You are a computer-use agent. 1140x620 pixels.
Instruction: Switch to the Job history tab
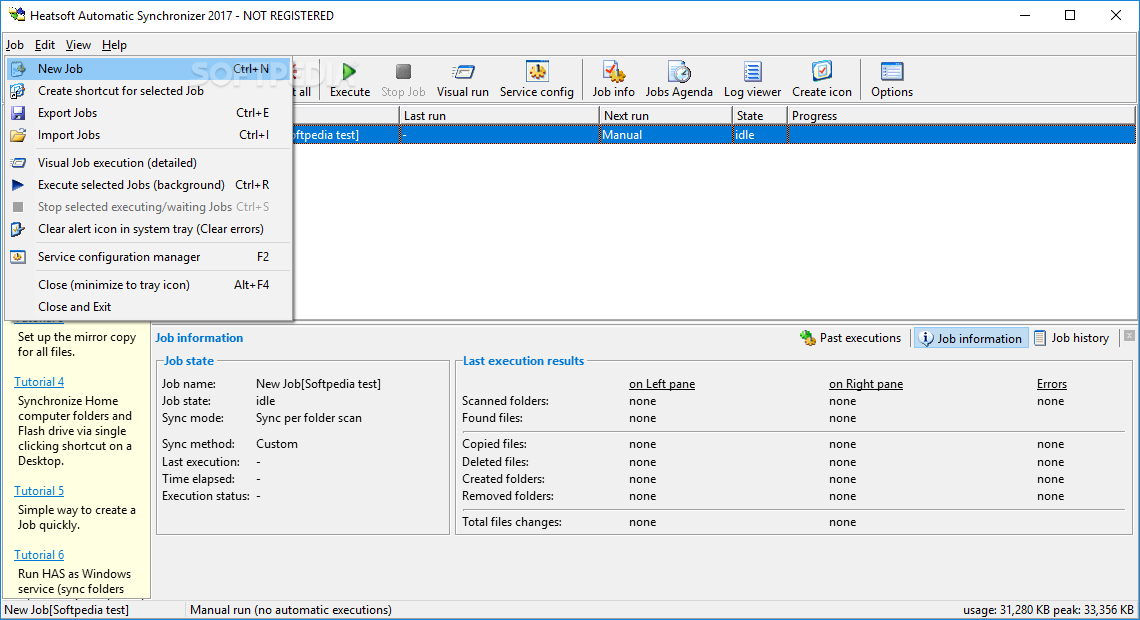1072,338
